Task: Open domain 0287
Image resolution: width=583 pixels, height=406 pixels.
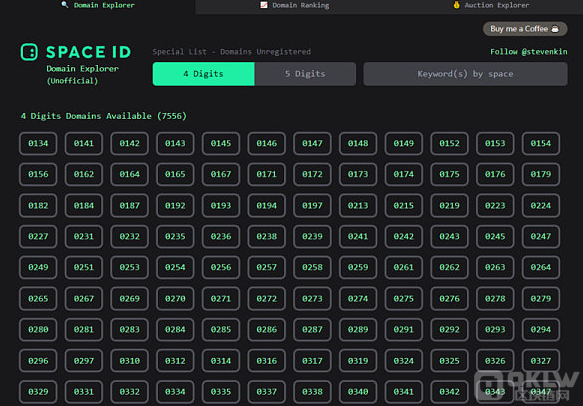Action: 312,329
